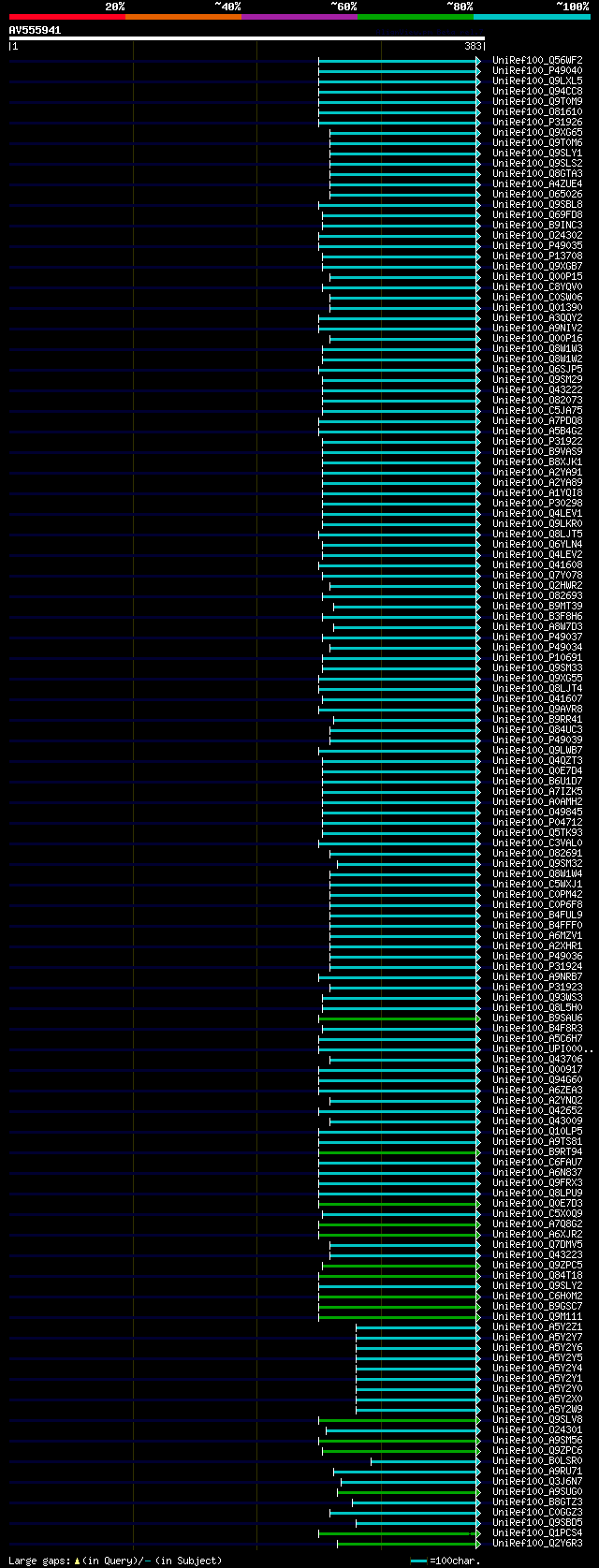Click label UniRef100_B9MT39
The height and width of the screenshot is (1568, 599).
[x=537, y=606]
